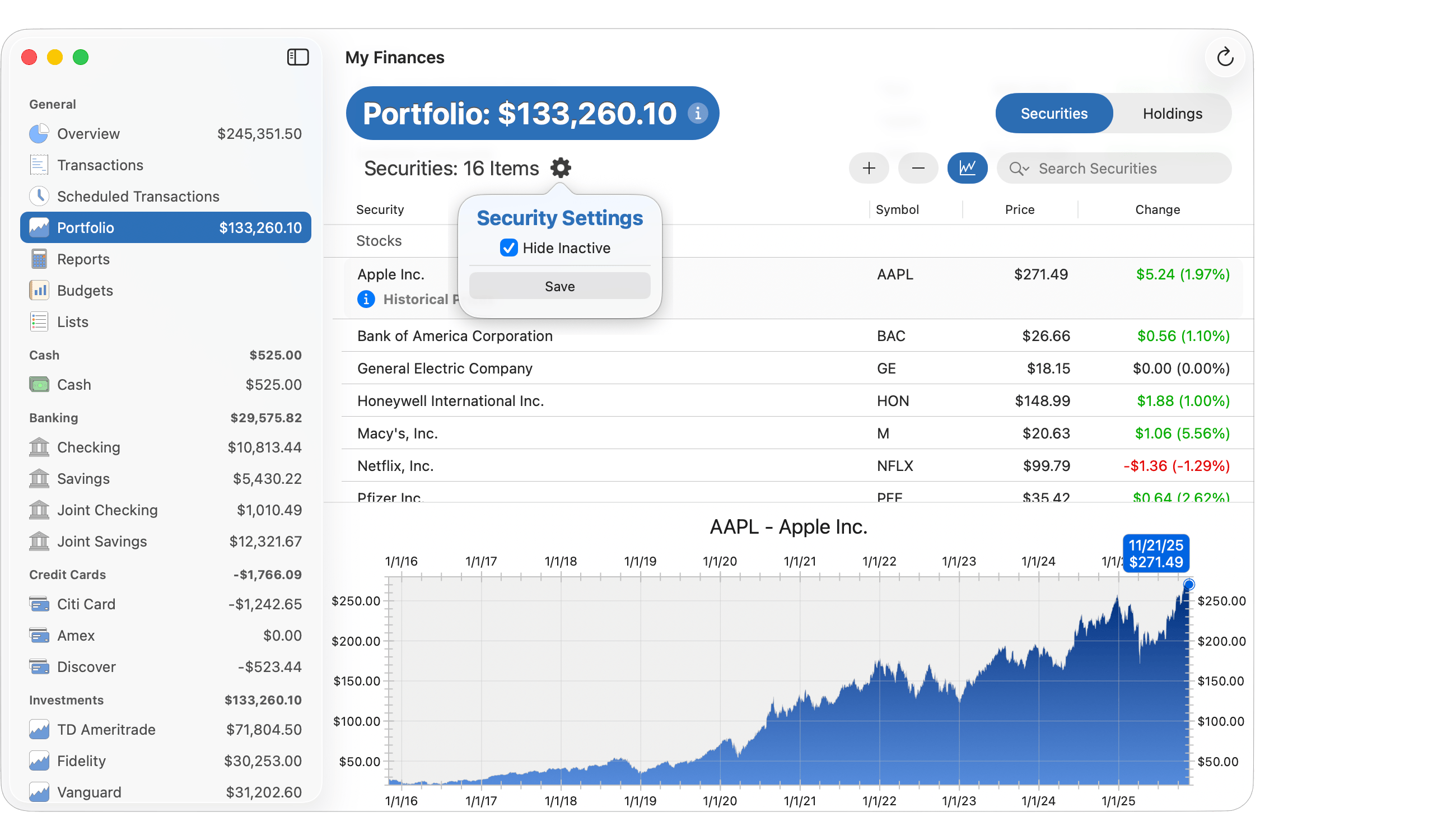Image resolution: width=1456 pixels, height=840 pixels.
Task: Expand the search options magnifier dropdown
Action: 1019,169
